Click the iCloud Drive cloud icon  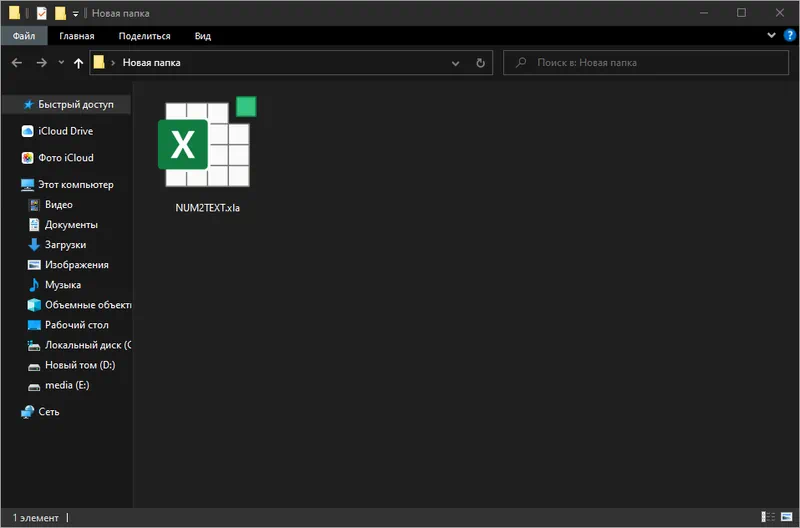pos(28,131)
